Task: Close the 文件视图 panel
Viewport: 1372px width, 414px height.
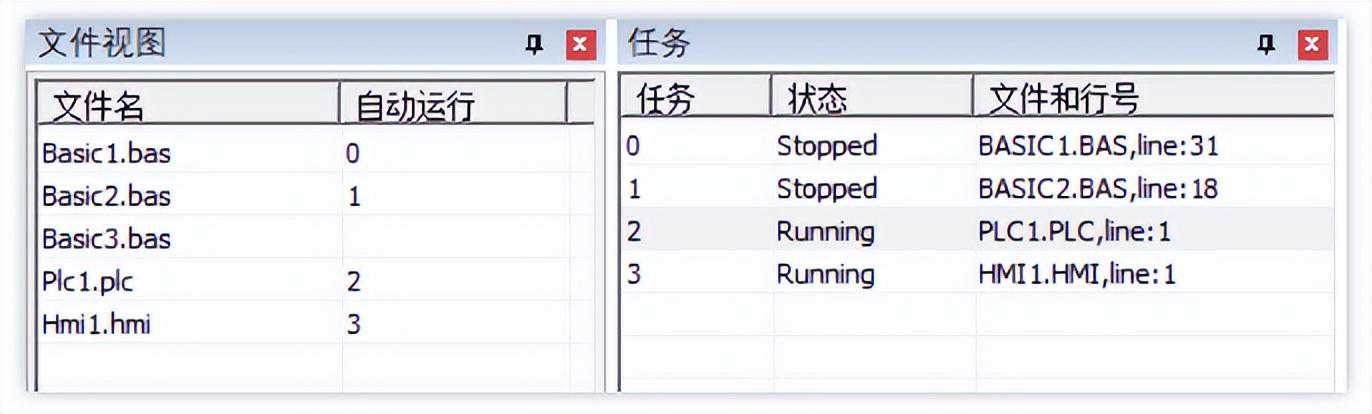Action: (580, 45)
